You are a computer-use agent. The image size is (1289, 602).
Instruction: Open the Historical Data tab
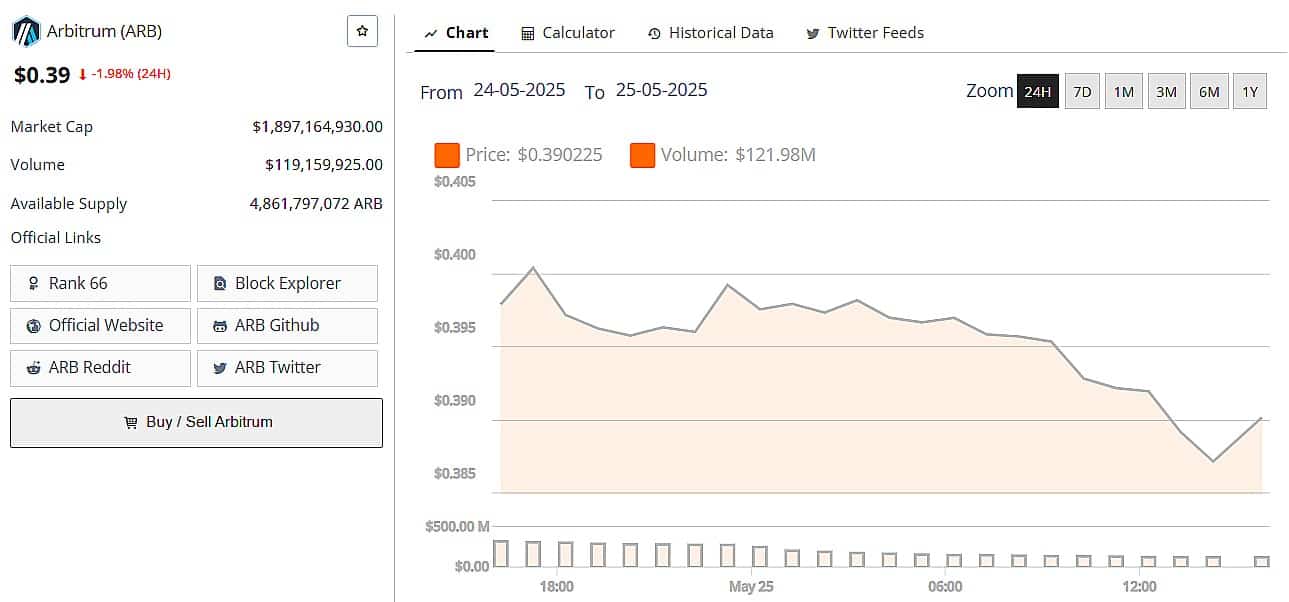click(x=710, y=33)
